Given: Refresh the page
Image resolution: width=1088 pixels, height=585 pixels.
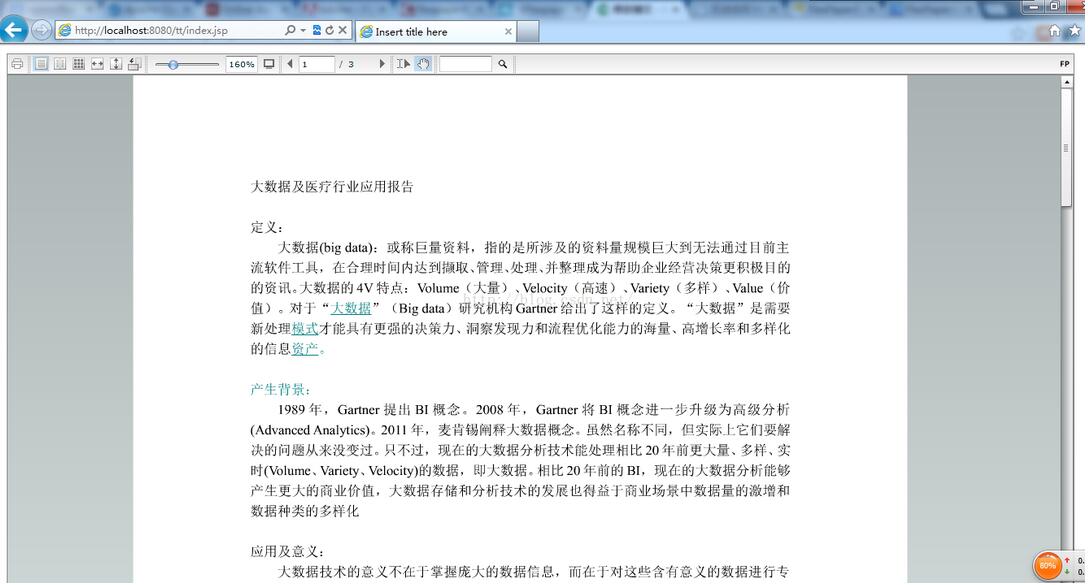Looking at the screenshot, I should point(330,30).
